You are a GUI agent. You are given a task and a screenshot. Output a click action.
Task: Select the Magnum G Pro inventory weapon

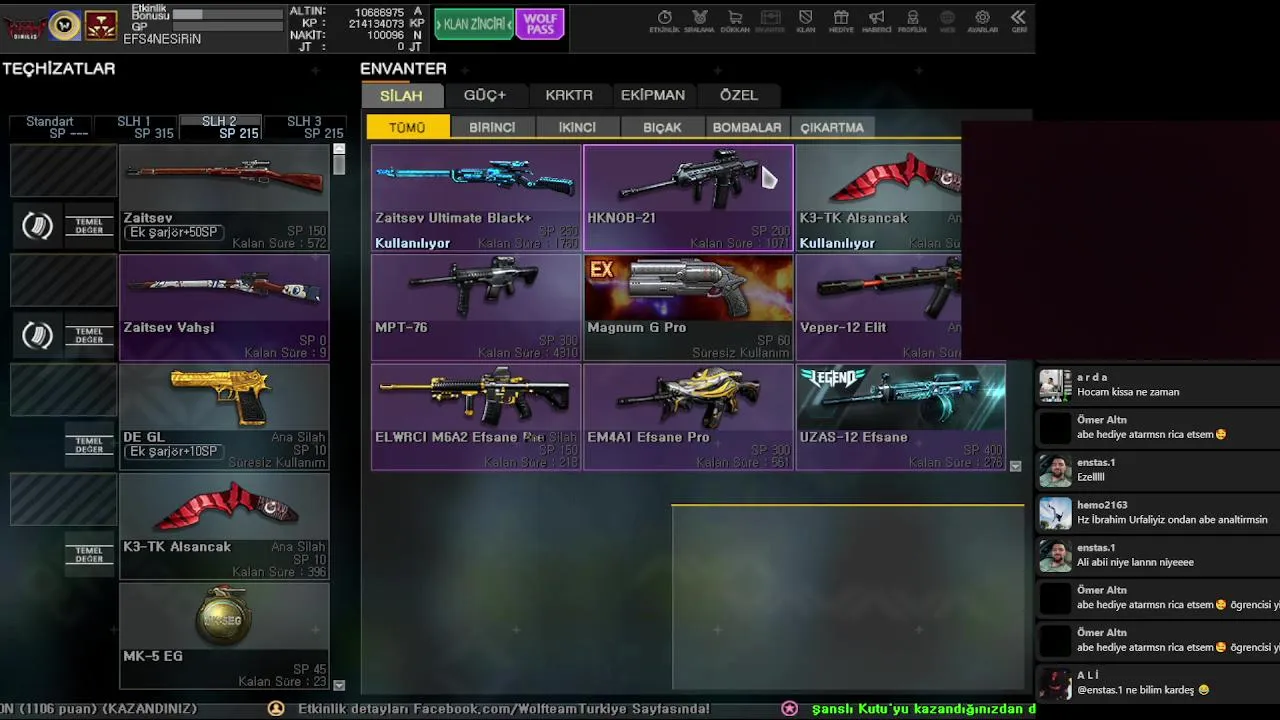pyautogui.click(x=688, y=307)
